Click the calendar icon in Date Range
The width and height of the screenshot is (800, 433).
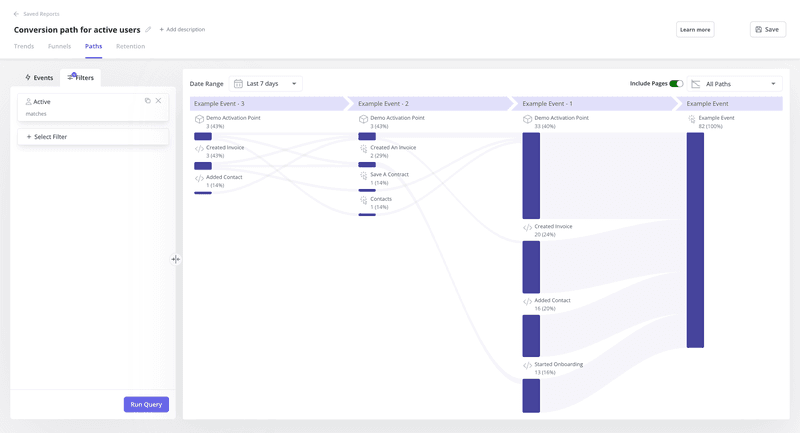coord(238,84)
